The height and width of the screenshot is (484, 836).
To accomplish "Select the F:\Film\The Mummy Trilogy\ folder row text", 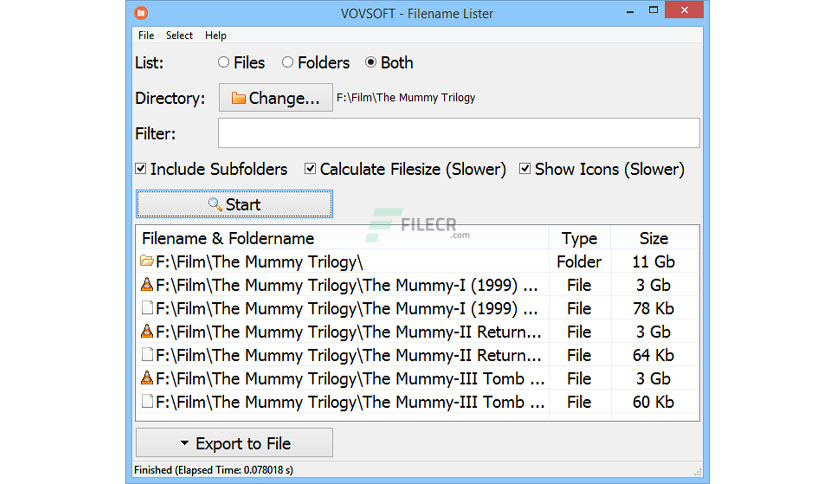I will click(259, 262).
